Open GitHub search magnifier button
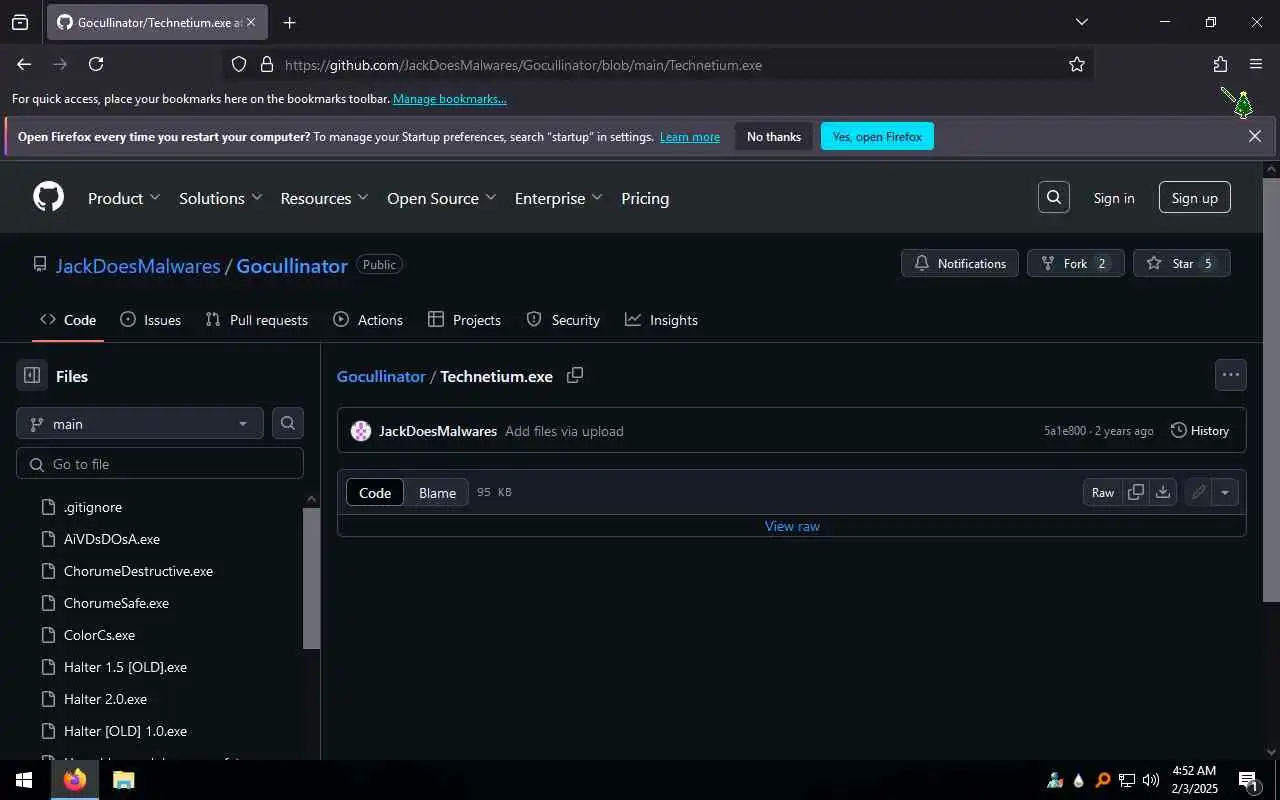 click(x=1054, y=197)
